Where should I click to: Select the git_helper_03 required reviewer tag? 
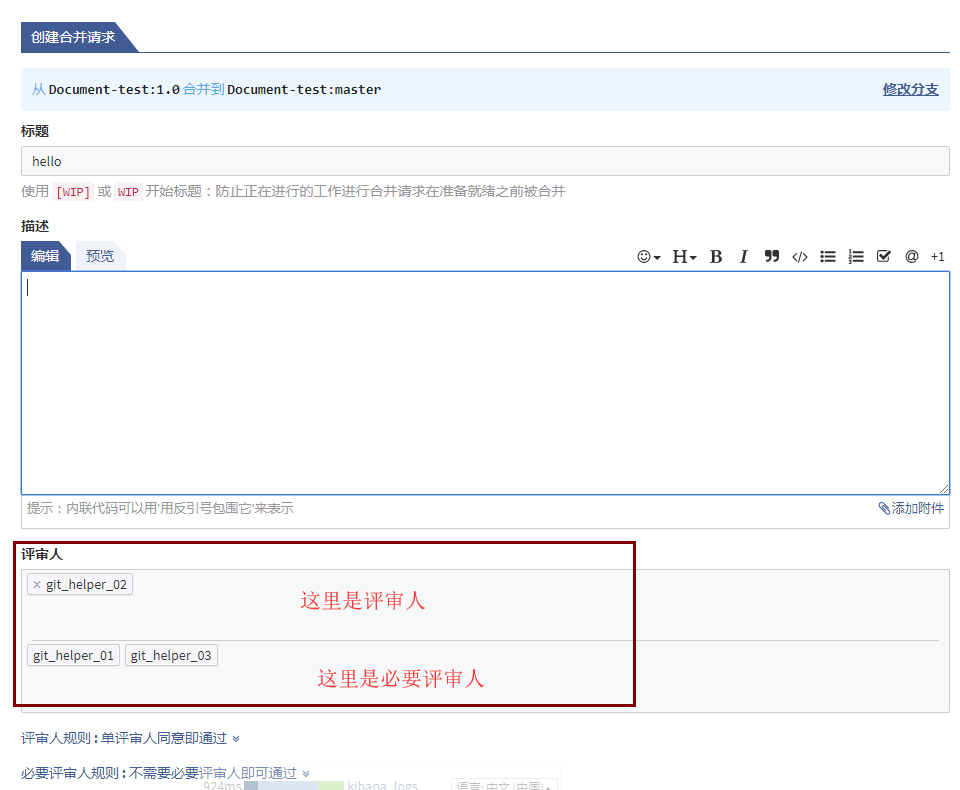pos(171,656)
